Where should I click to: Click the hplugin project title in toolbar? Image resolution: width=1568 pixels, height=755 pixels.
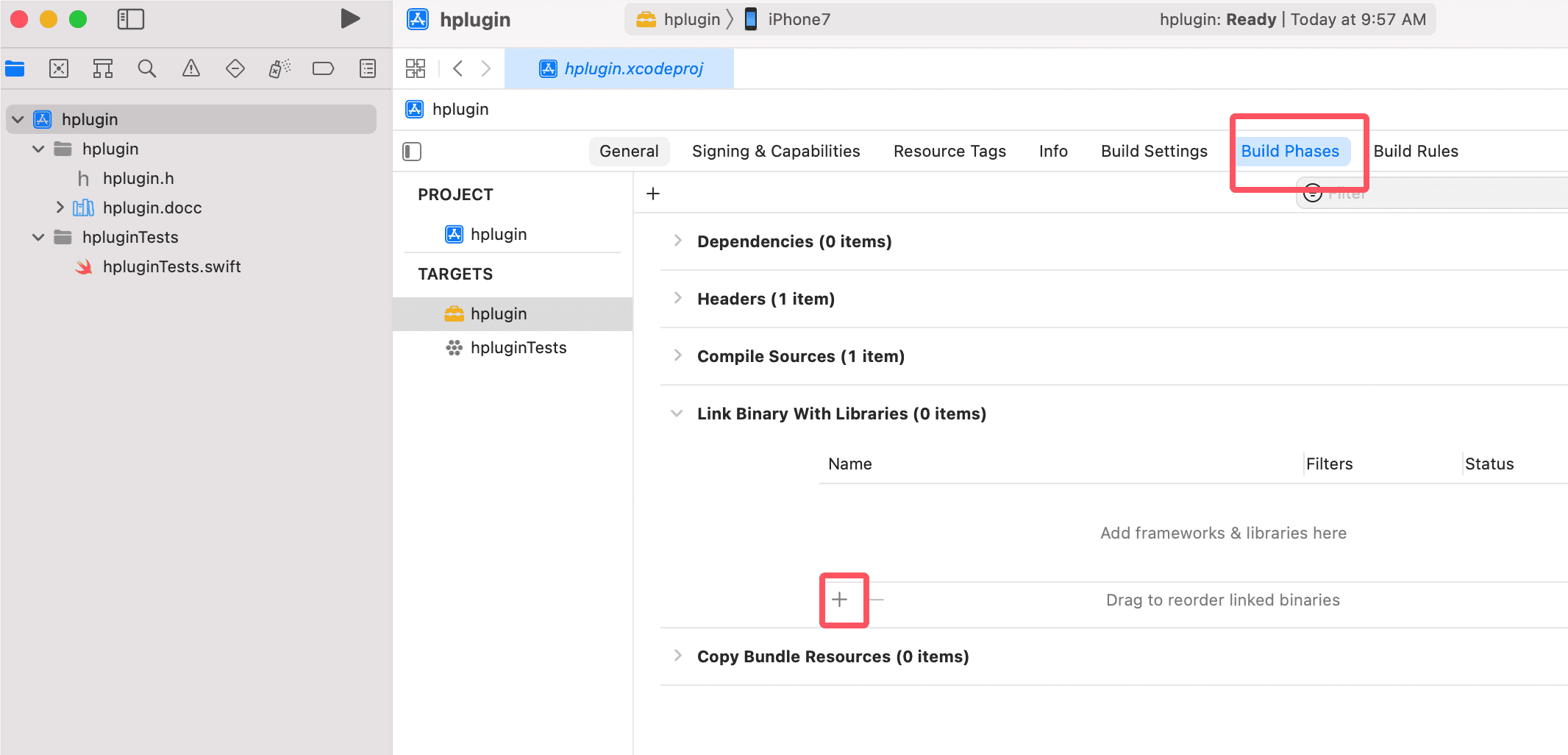coord(475,19)
